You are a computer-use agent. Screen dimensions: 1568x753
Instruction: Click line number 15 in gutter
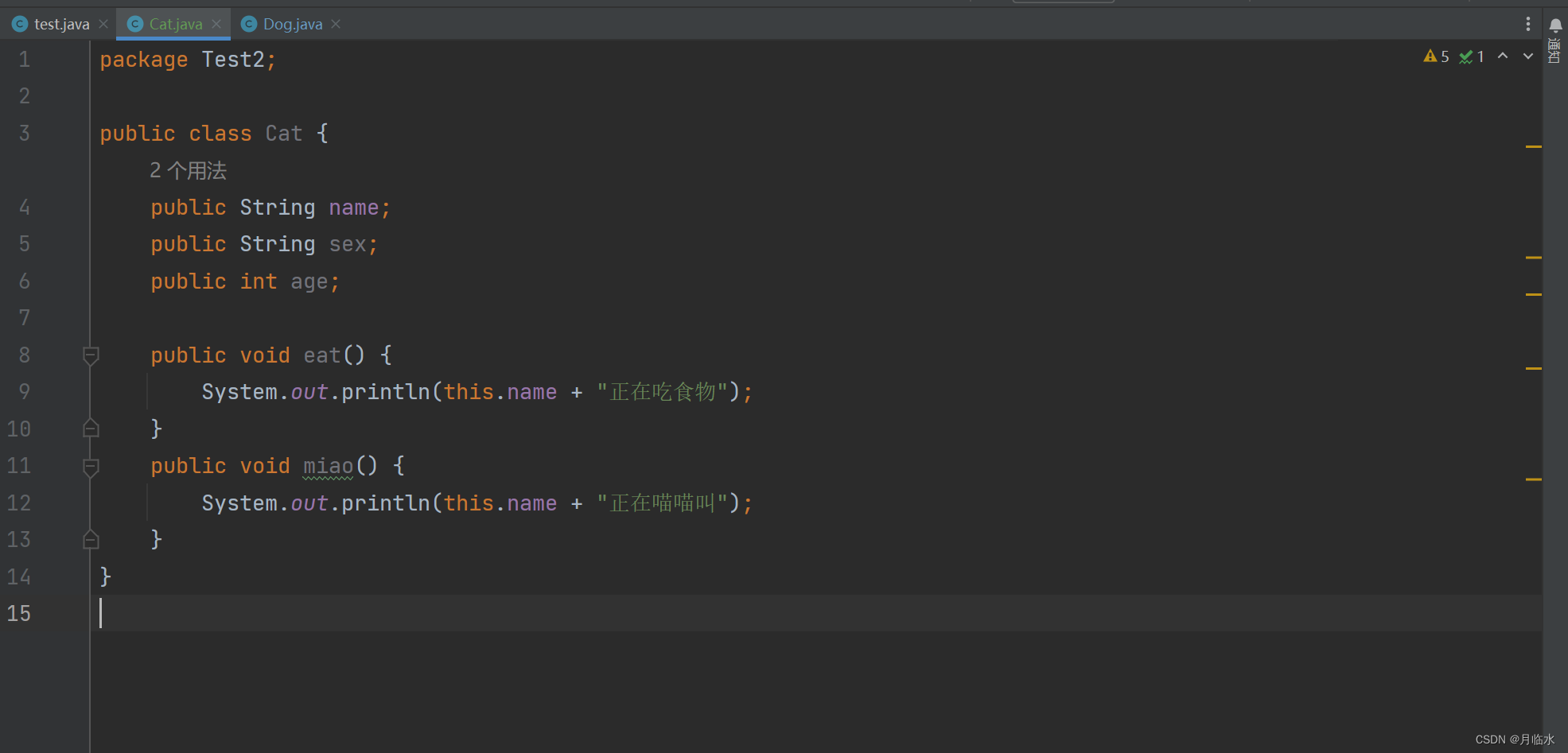click(19, 613)
